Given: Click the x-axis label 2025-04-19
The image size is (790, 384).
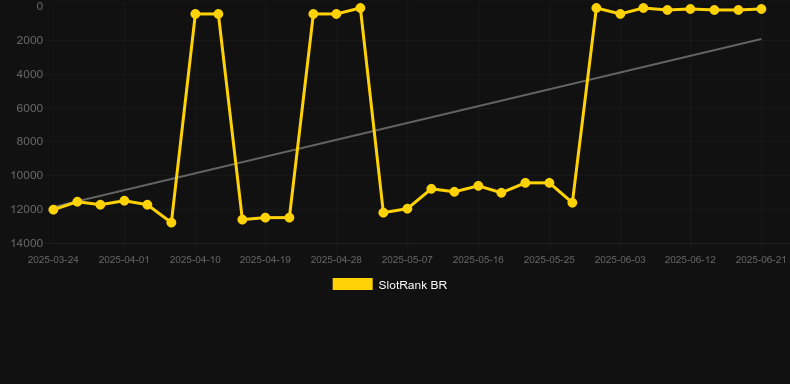Looking at the screenshot, I should tap(266, 260).
